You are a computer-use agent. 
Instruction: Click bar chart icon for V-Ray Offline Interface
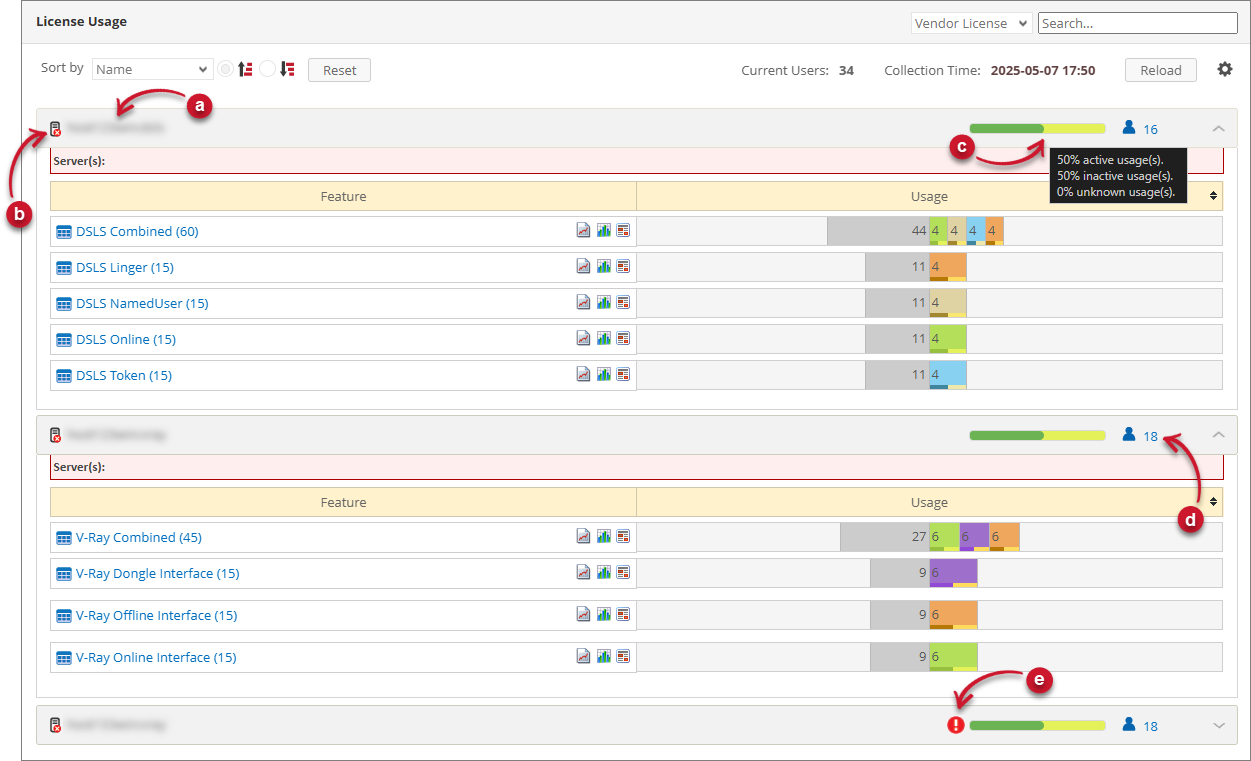604,615
